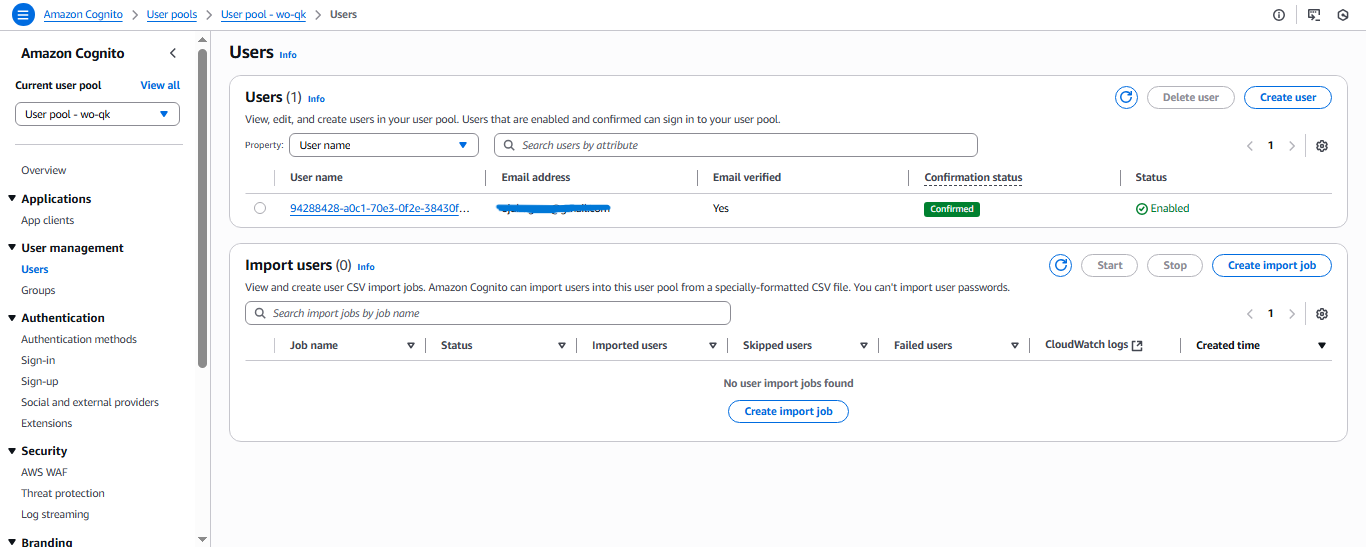Open the Property User name dropdown
The image size is (1366, 547).
[x=384, y=145]
